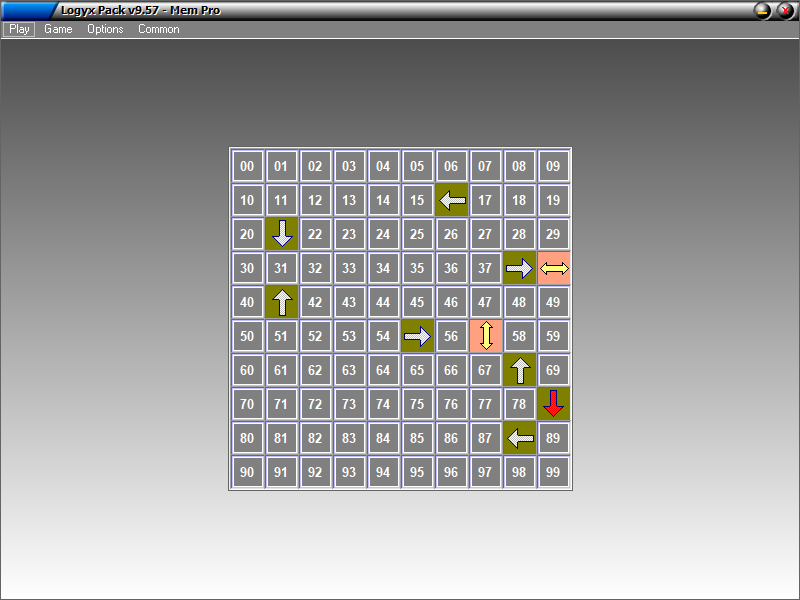Select tile 99
Screen dimensions: 800x600
(554, 472)
